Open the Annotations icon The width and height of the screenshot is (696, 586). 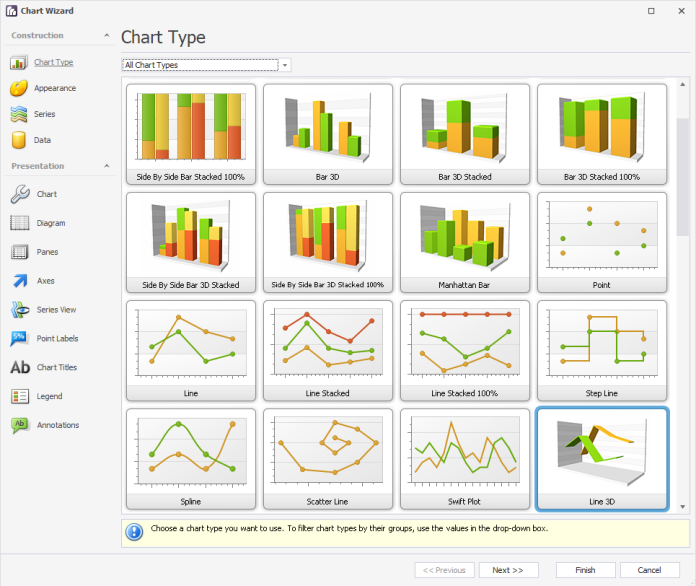click(x=19, y=425)
